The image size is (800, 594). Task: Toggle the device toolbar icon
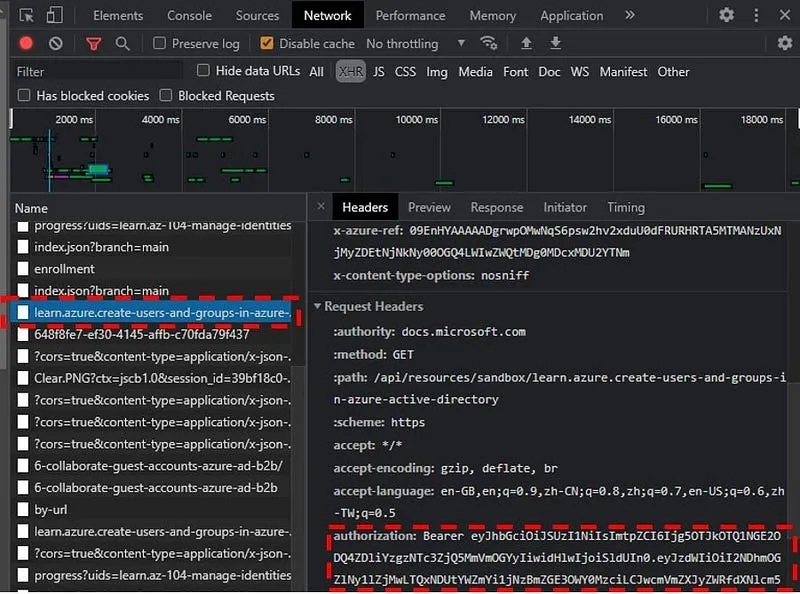[55, 15]
